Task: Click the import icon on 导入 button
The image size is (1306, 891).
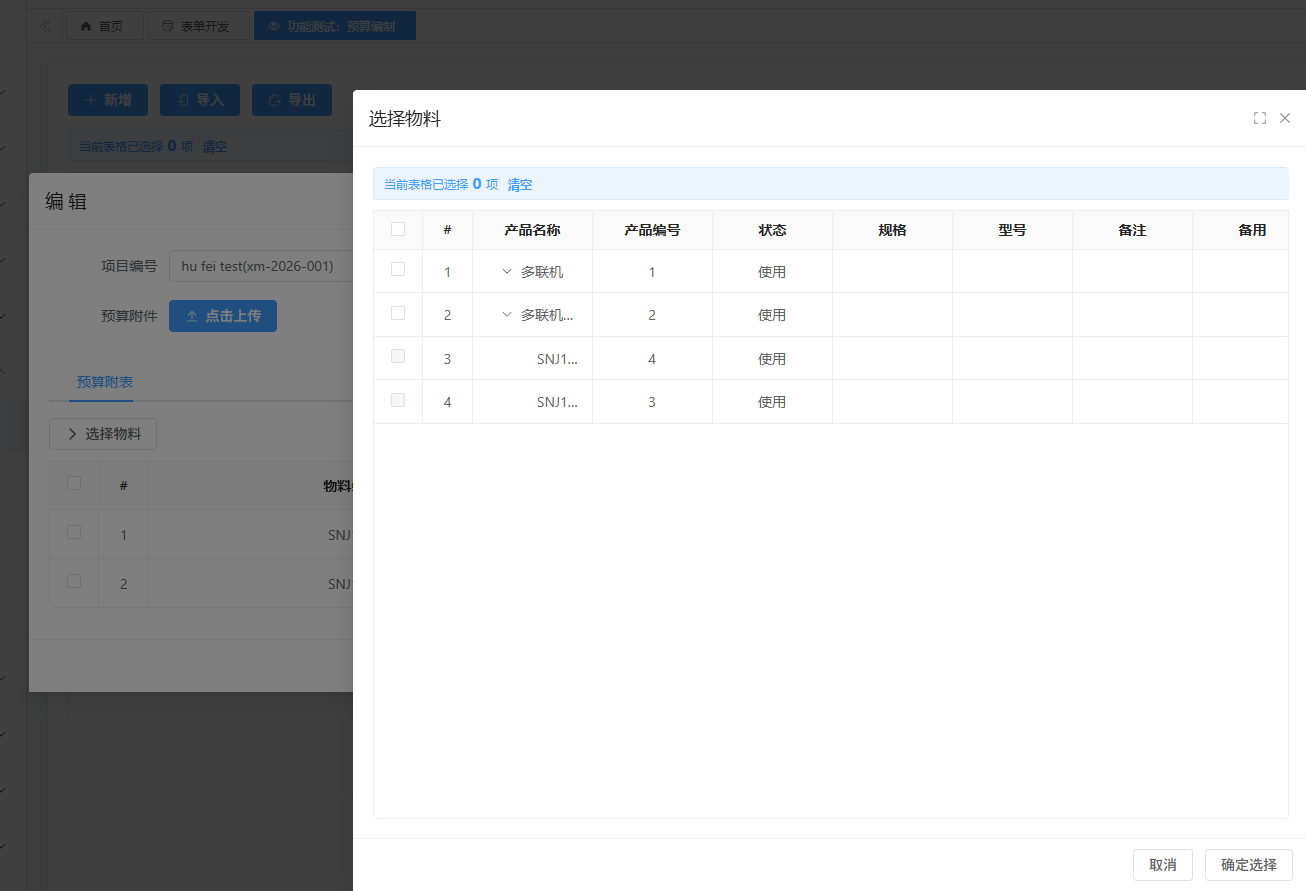Action: coord(183,100)
